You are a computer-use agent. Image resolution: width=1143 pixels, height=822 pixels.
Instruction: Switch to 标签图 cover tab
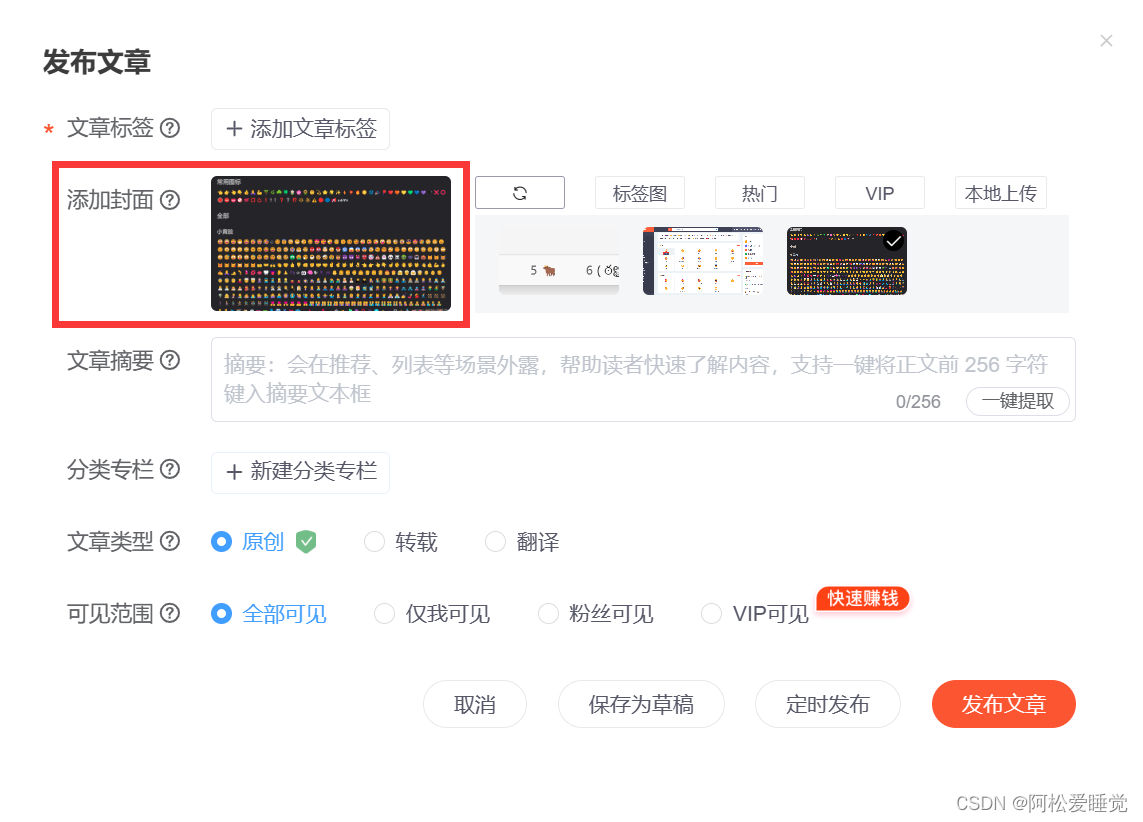pyautogui.click(x=639, y=193)
